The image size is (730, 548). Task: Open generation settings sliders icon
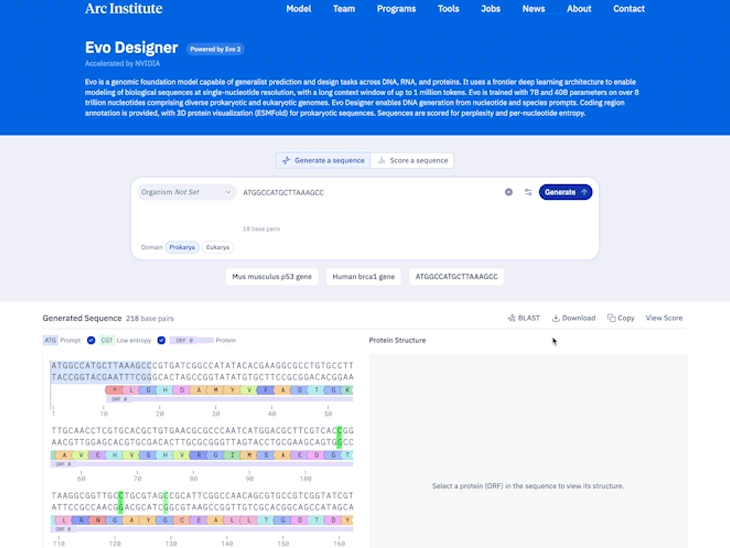click(x=528, y=192)
